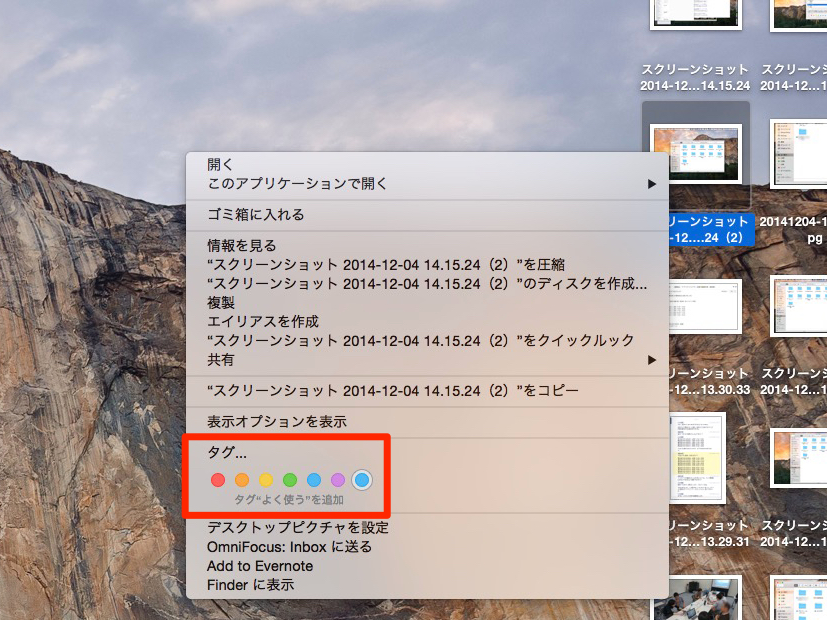Select OmniFocus: Inbox に送る
The image size is (827, 620).
click(x=427, y=547)
